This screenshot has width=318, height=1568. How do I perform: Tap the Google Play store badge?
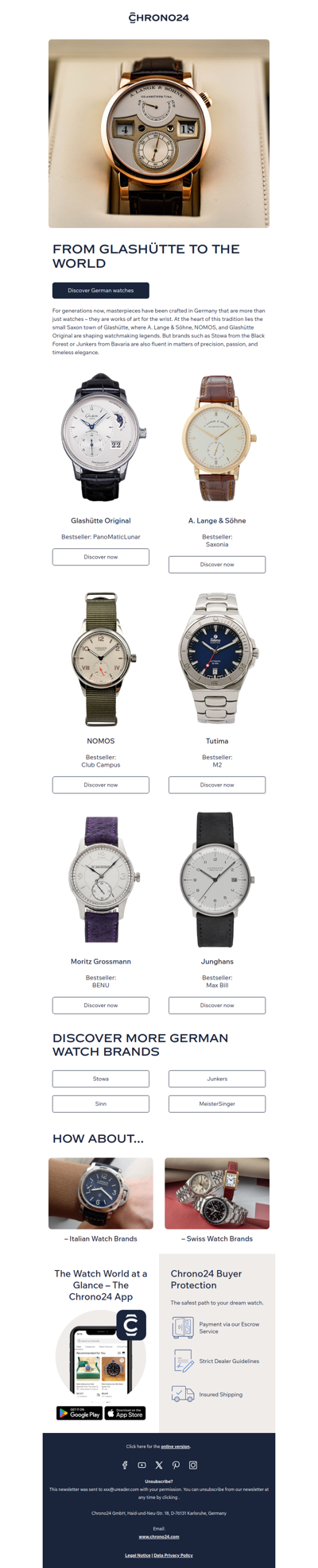[x=79, y=1413]
